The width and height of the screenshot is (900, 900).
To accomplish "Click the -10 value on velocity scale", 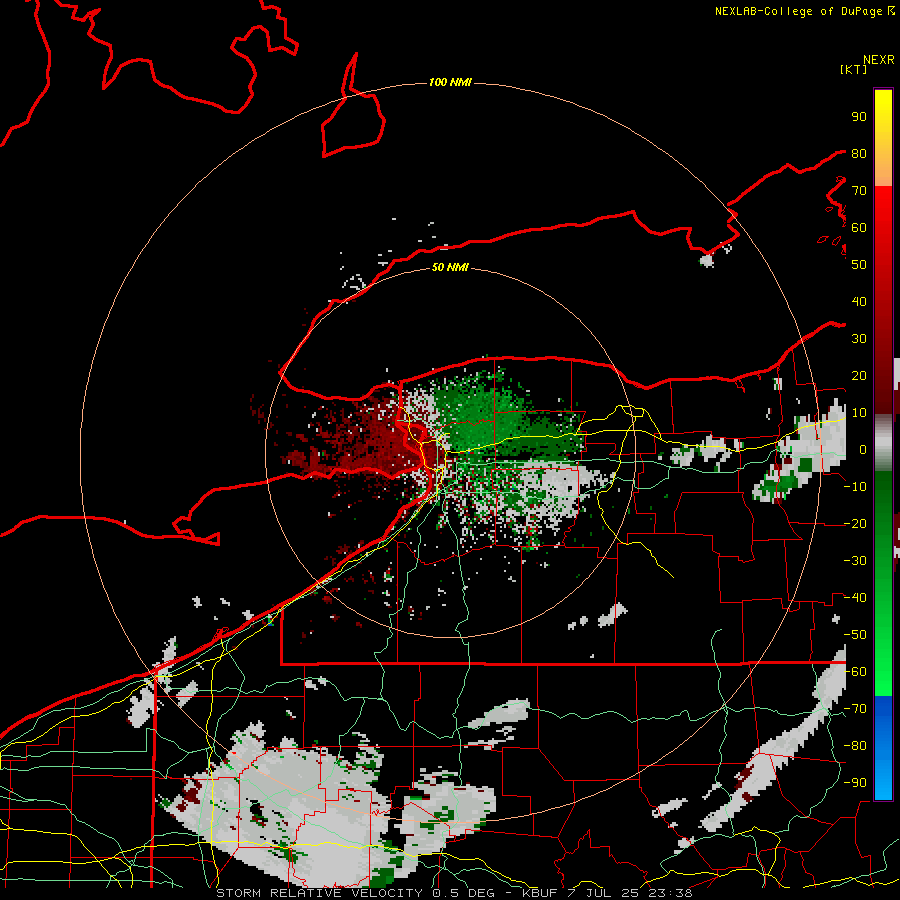I will tap(855, 487).
